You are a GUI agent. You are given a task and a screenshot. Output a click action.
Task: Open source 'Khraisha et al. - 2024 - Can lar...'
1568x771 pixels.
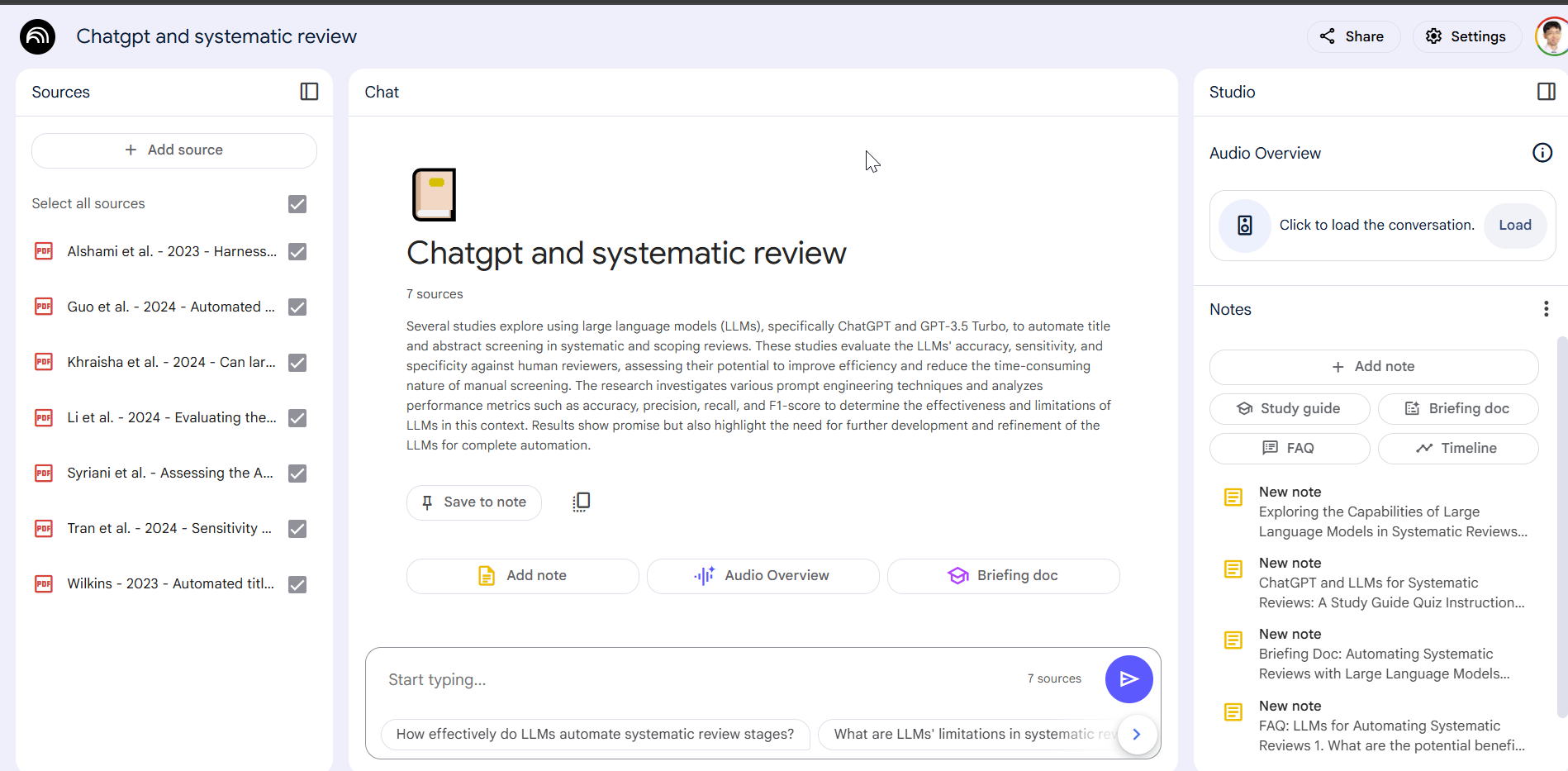171,362
